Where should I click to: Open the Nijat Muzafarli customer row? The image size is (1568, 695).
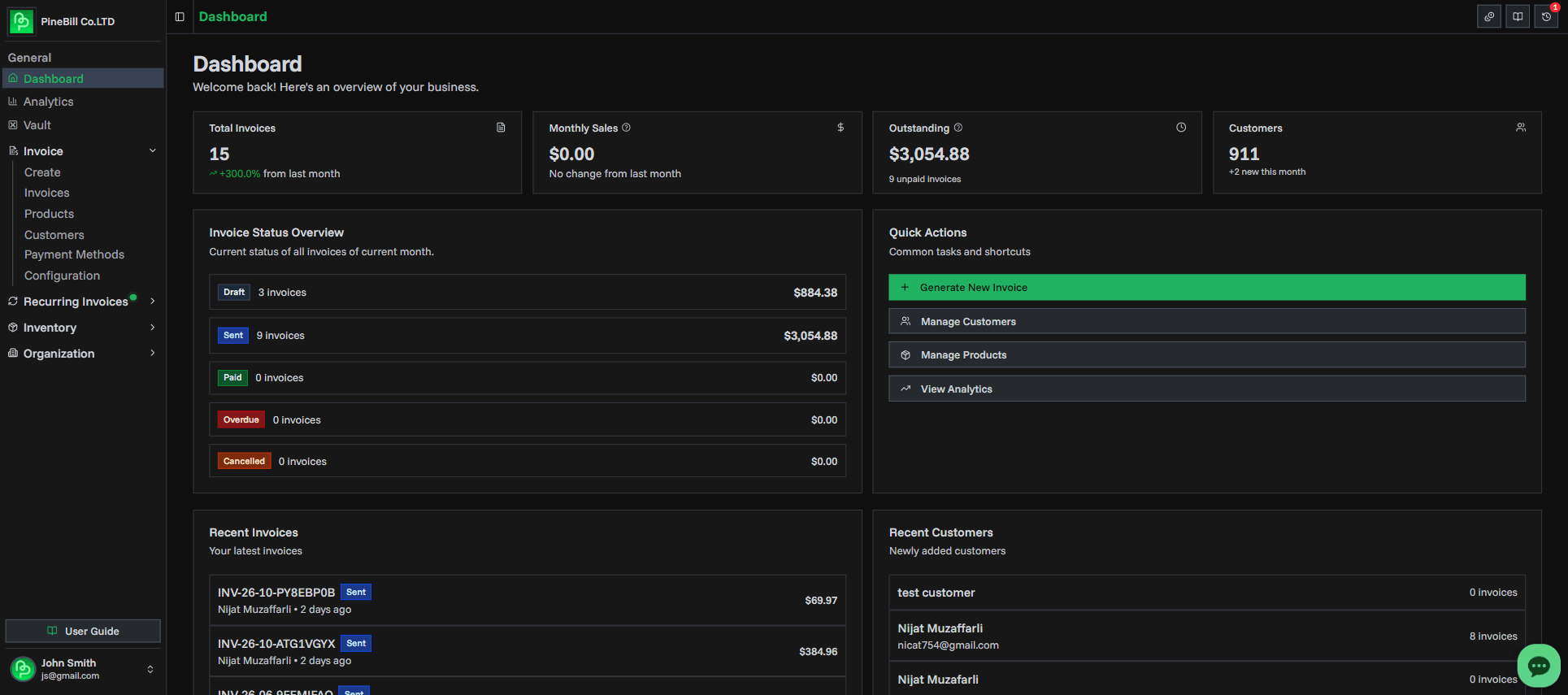[x=1207, y=679]
